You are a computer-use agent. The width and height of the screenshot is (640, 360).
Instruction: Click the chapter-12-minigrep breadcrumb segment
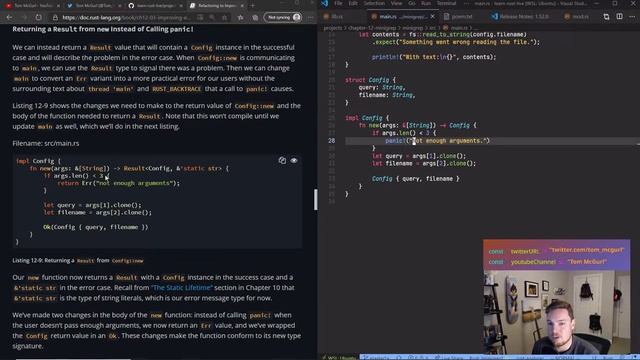[x=372, y=28]
